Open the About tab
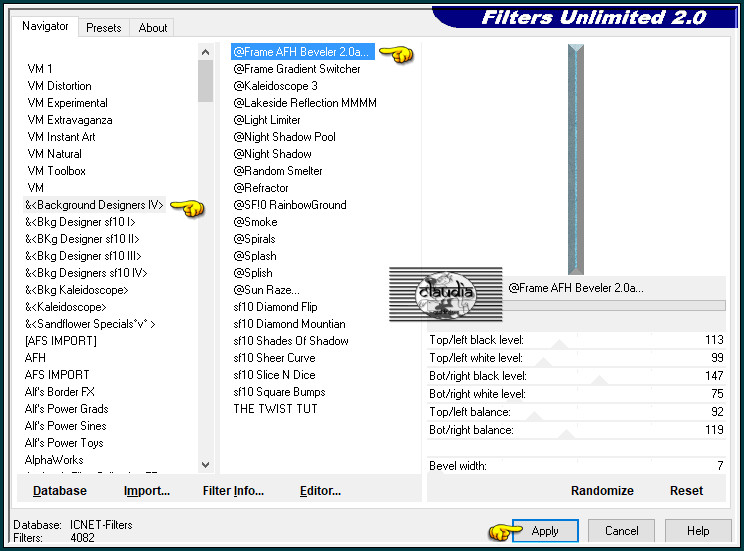Screen dimensions: 744x551 pyautogui.click(x=152, y=28)
